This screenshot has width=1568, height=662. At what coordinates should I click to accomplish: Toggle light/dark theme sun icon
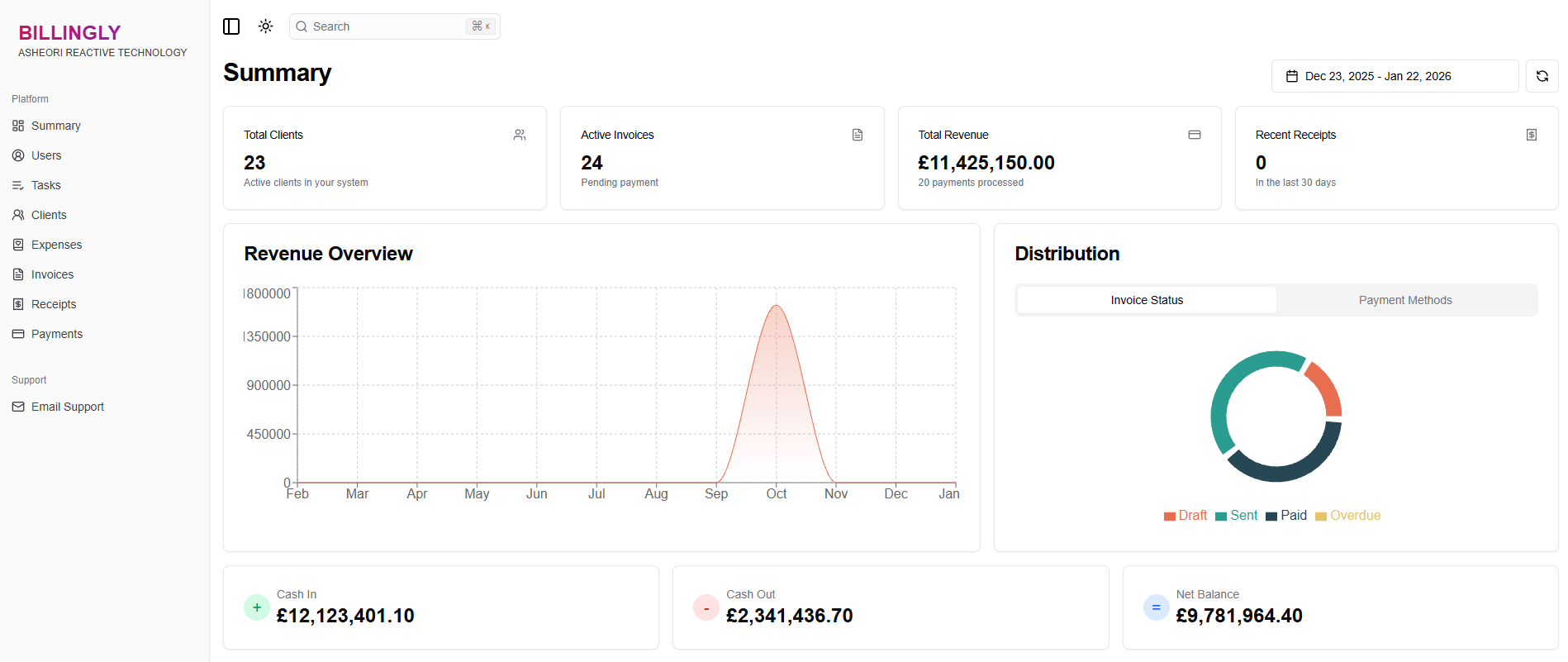click(265, 26)
